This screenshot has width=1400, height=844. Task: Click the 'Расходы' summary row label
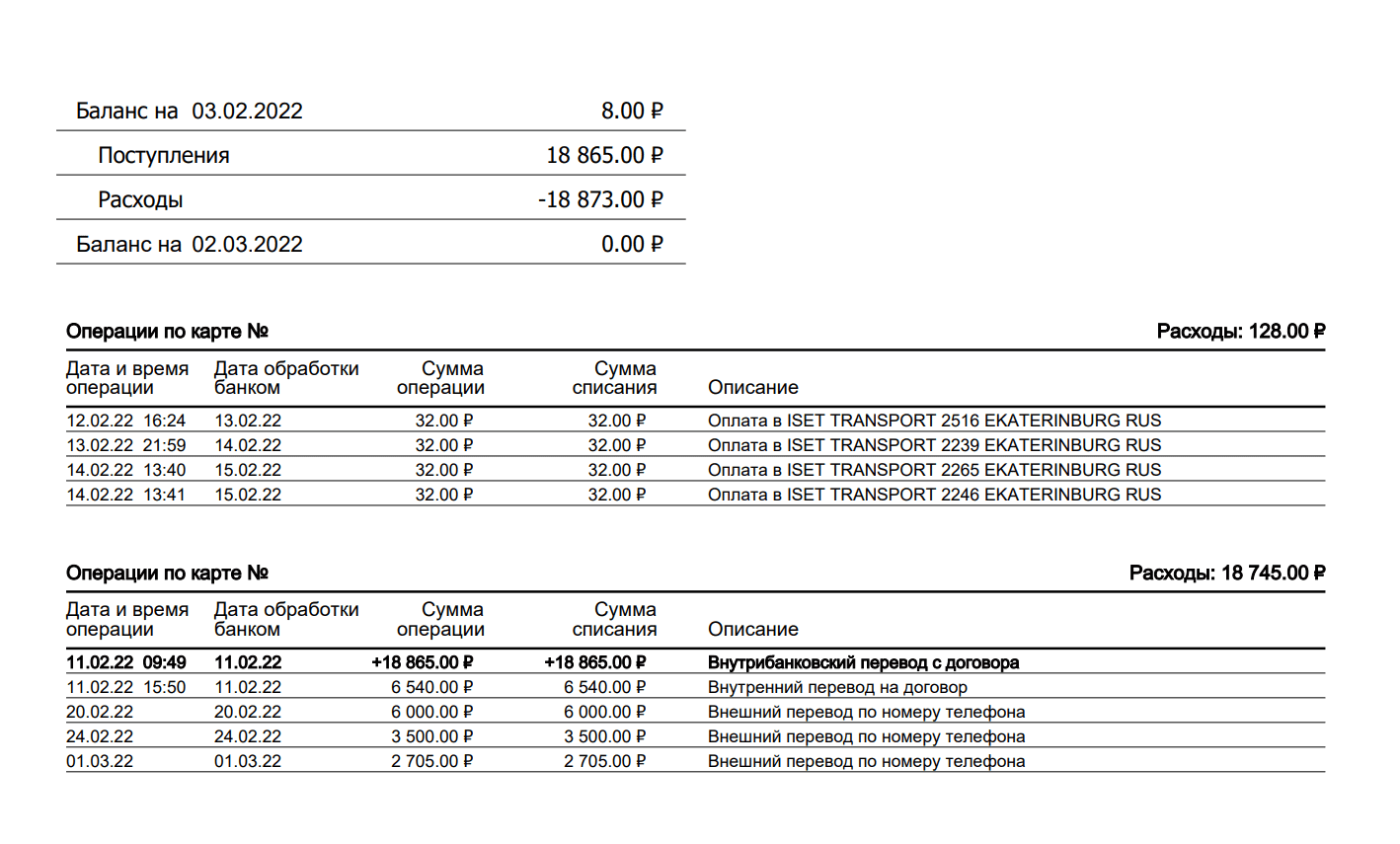click(140, 199)
